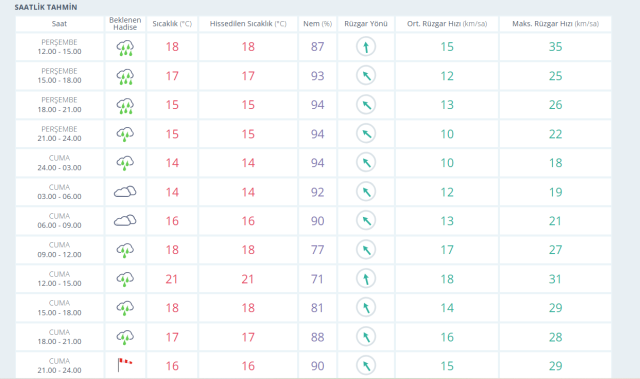Image resolution: width=640 pixels, height=379 pixels.
Task: Click the Hissedilen Sıcaklık column header
Action: click(x=248, y=24)
